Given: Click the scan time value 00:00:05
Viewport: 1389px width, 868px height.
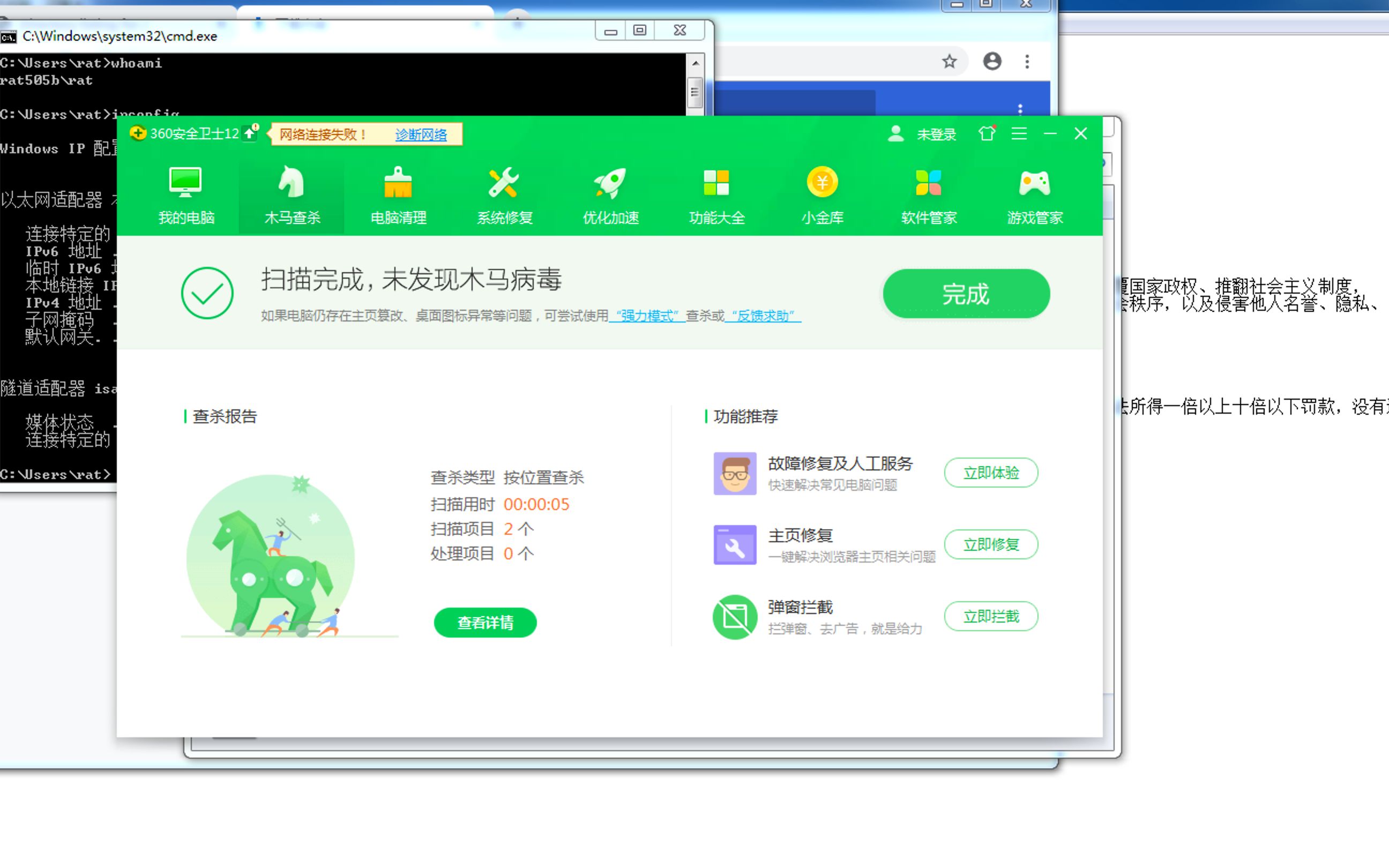Looking at the screenshot, I should coord(536,504).
